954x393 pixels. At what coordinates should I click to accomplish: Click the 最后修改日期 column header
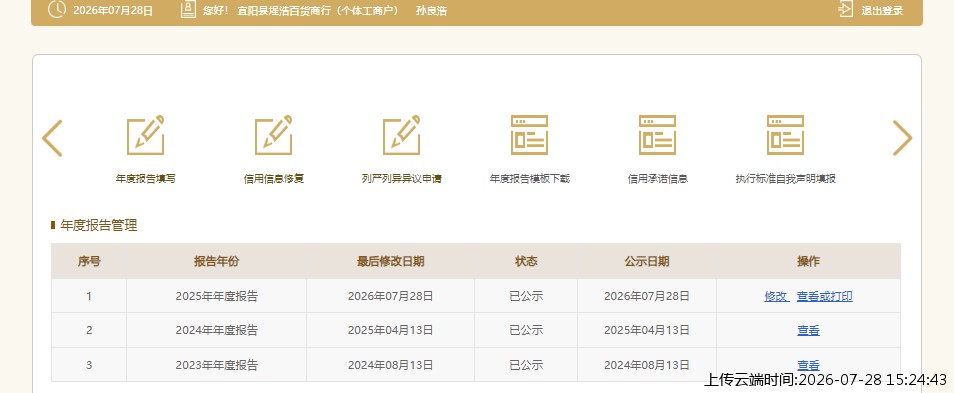click(391, 262)
